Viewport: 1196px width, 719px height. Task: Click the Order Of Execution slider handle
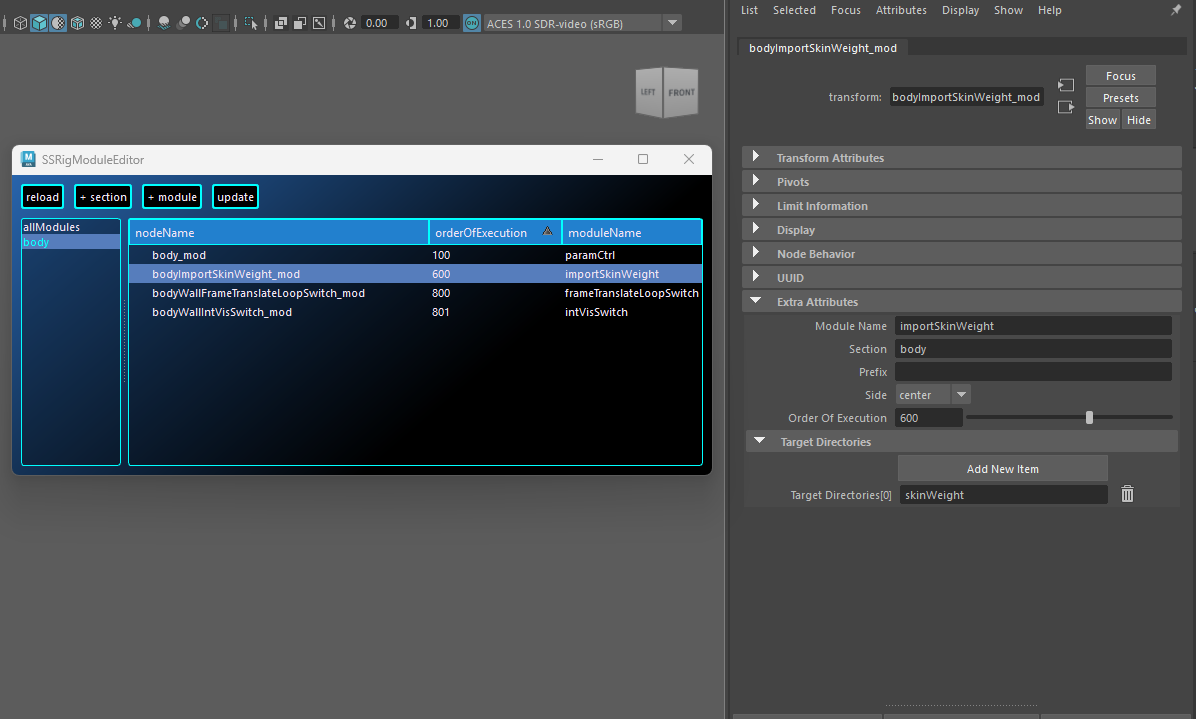coord(1089,418)
